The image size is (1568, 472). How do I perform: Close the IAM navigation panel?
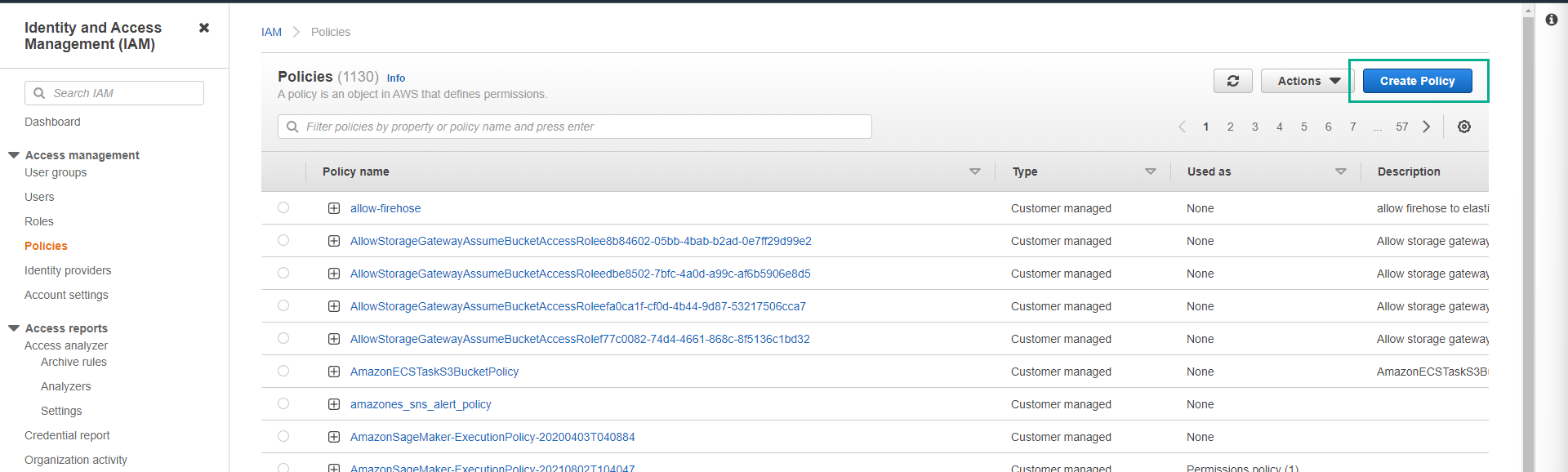[204, 28]
